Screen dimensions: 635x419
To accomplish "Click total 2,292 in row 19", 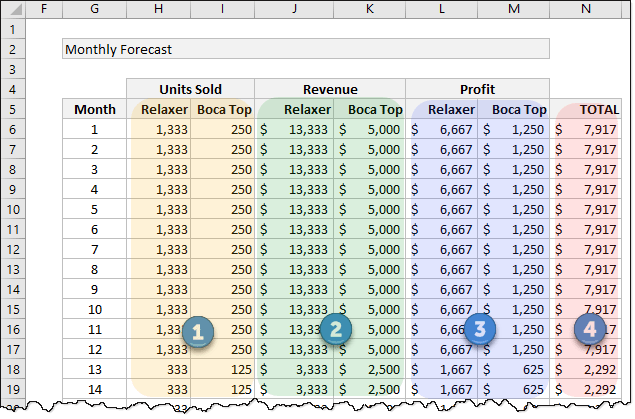I will coord(586,389).
